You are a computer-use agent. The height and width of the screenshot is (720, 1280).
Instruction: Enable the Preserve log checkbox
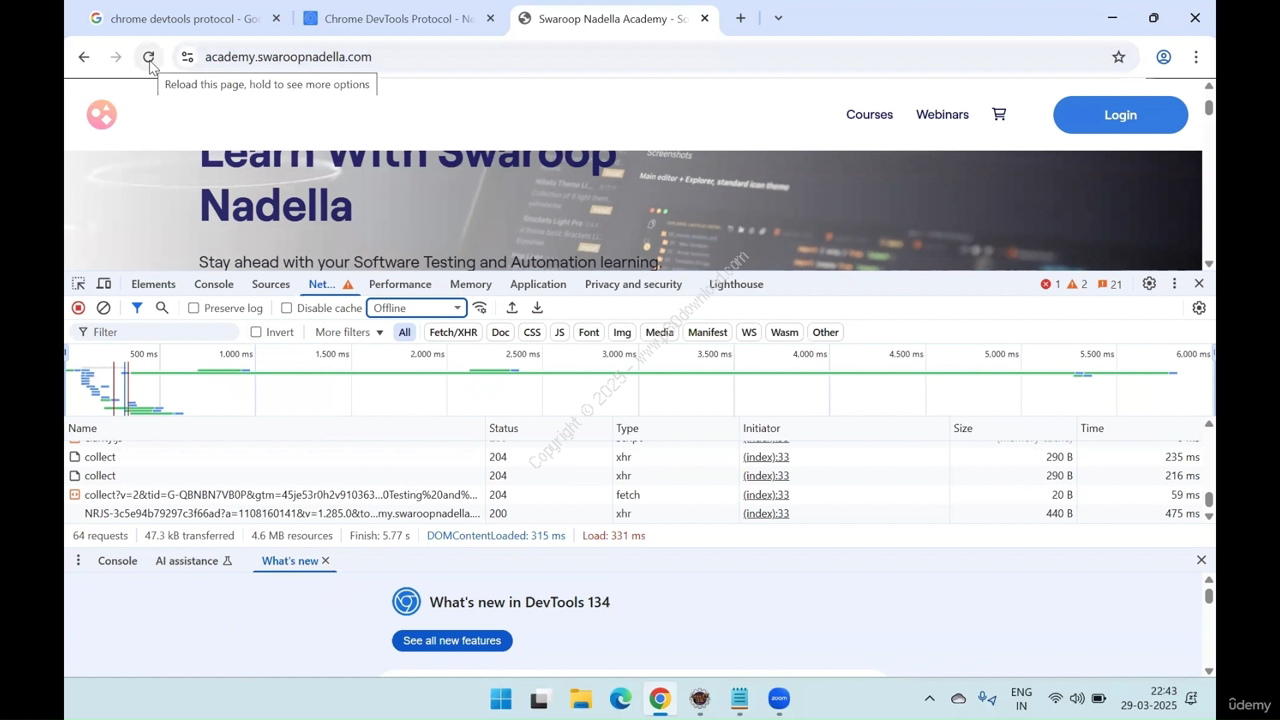tap(194, 308)
